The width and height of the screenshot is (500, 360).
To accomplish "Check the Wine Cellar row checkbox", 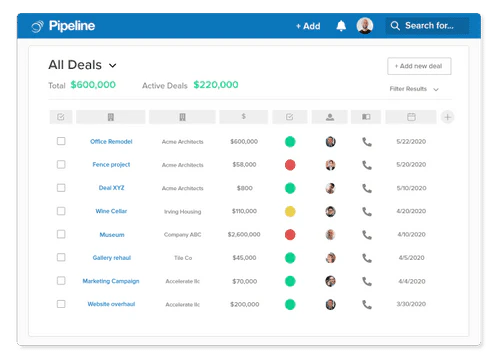I will pos(61,211).
